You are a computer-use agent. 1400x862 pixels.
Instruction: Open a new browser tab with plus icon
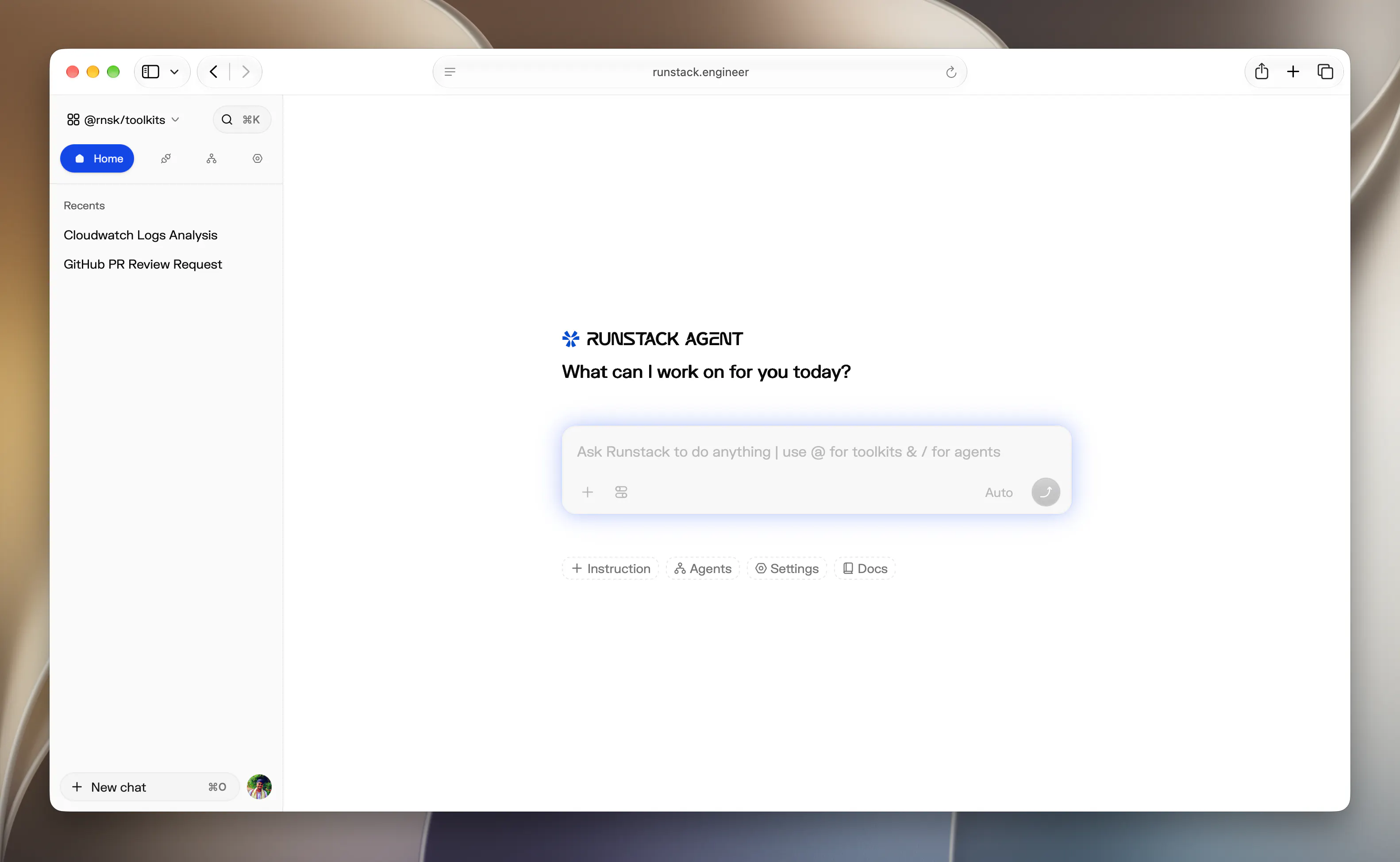pyautogui.click(x=1293, y=71)
